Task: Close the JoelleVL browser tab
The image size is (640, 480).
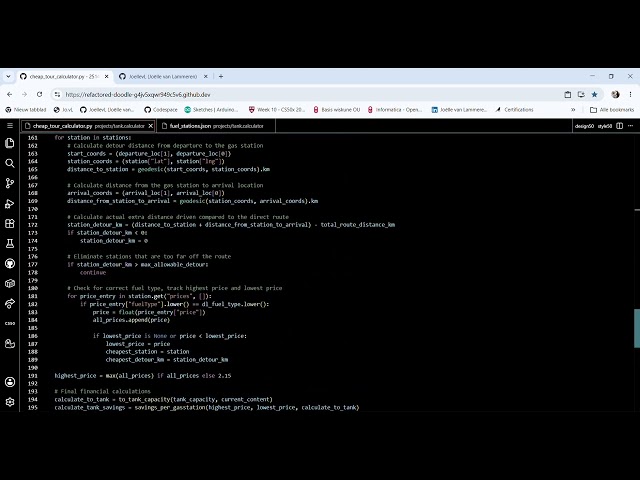Action: [206, 76]
